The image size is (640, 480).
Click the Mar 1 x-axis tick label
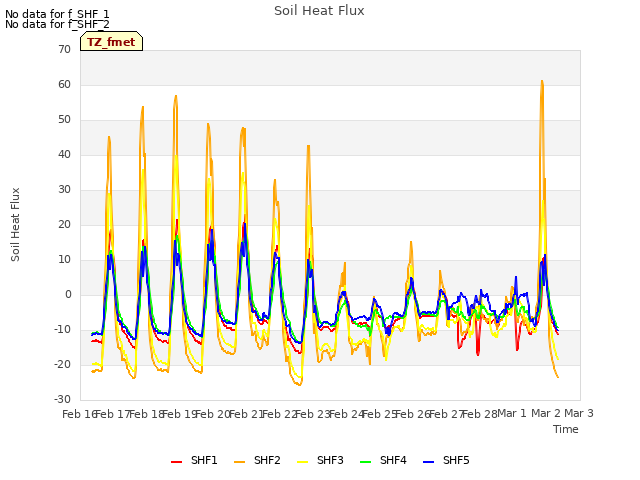512,413
